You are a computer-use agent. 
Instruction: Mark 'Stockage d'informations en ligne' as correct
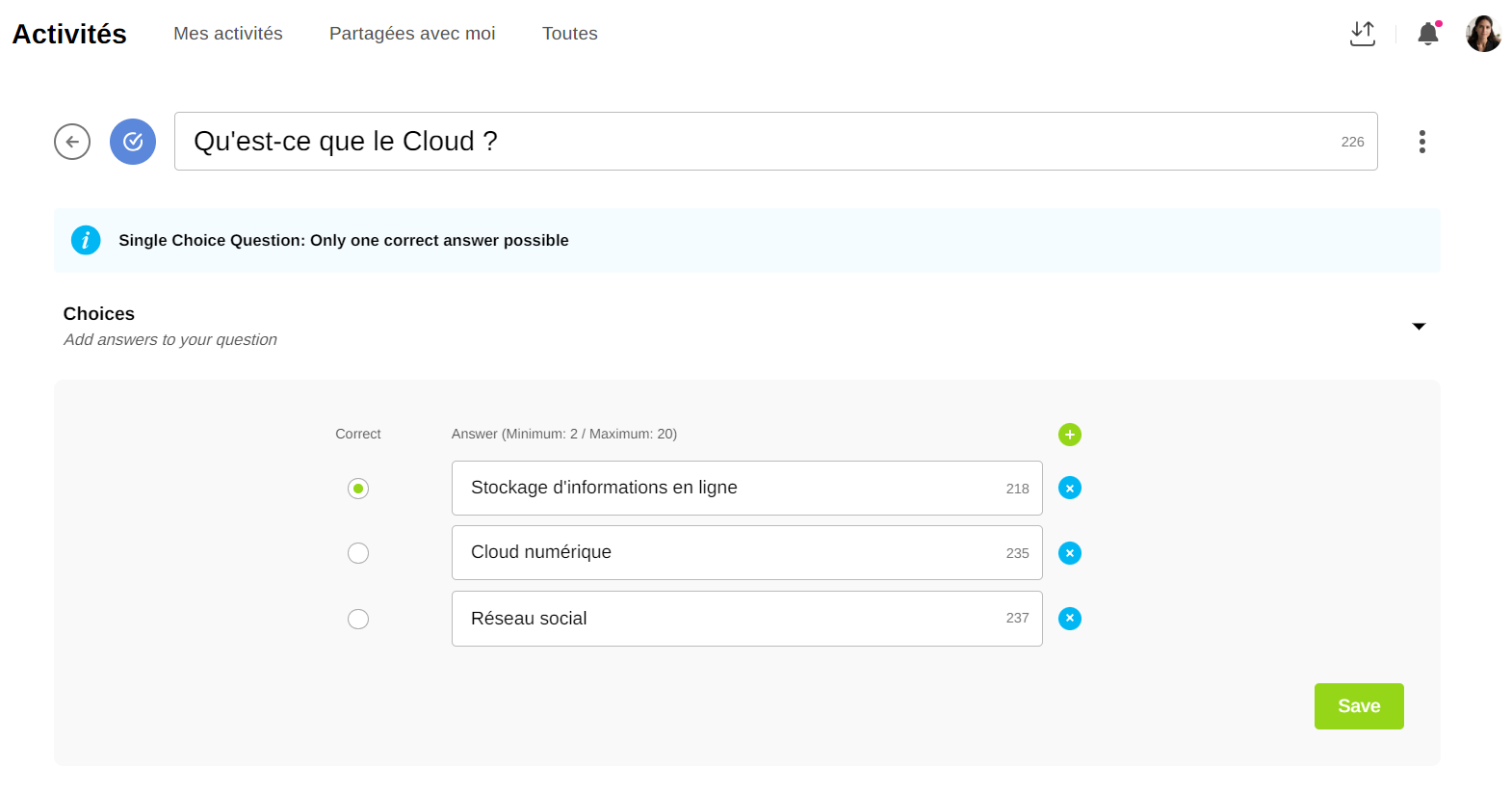tap(358, 489)
